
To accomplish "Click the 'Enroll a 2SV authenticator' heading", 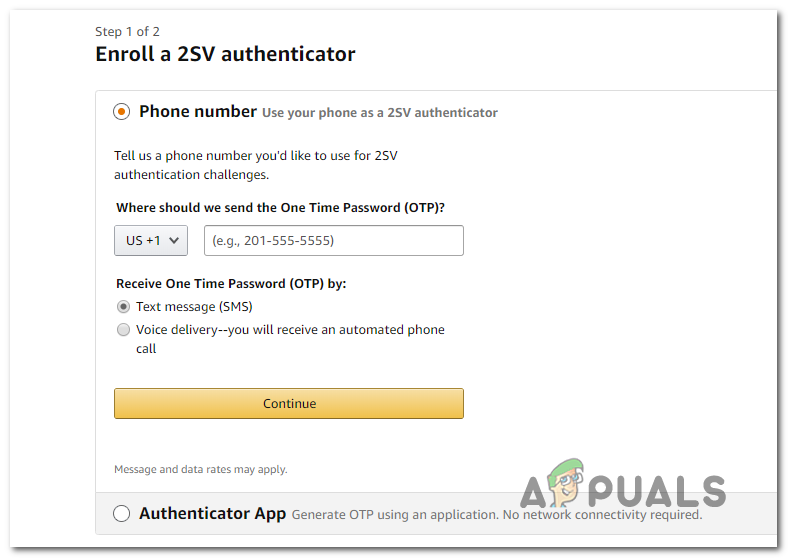I will (x=225, y=54).
